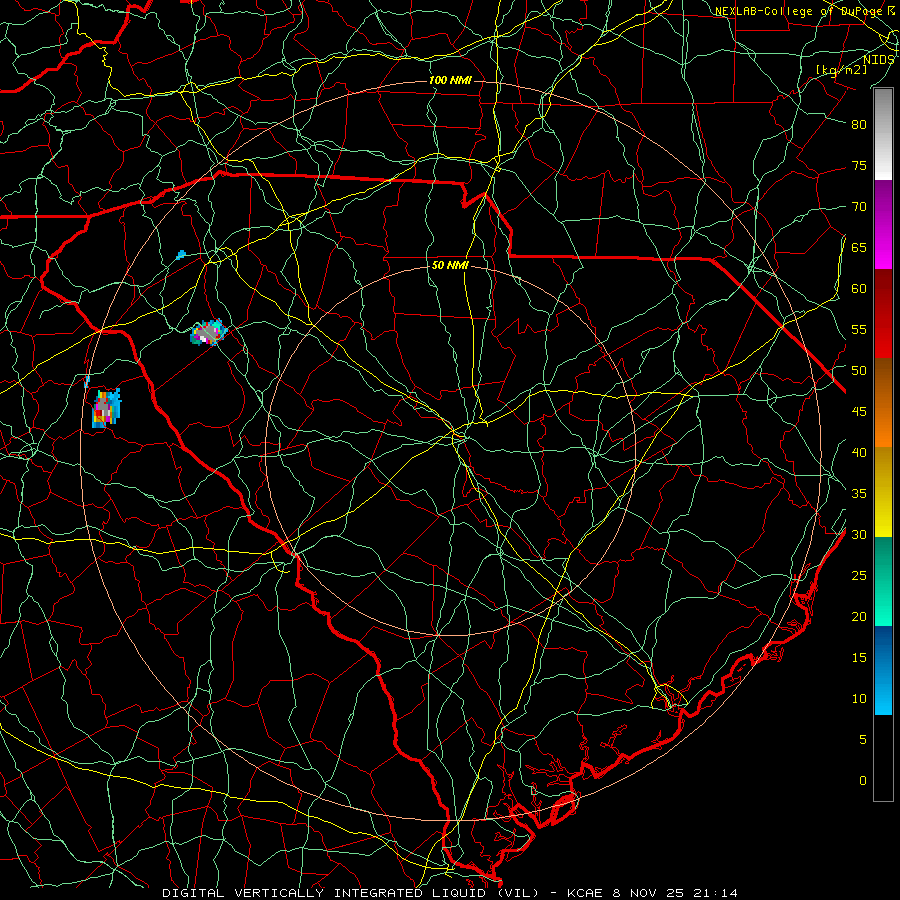Screen dimensions: 900x900
Task: Click the 0 value on the VIL scale
Action: [863, 781]
